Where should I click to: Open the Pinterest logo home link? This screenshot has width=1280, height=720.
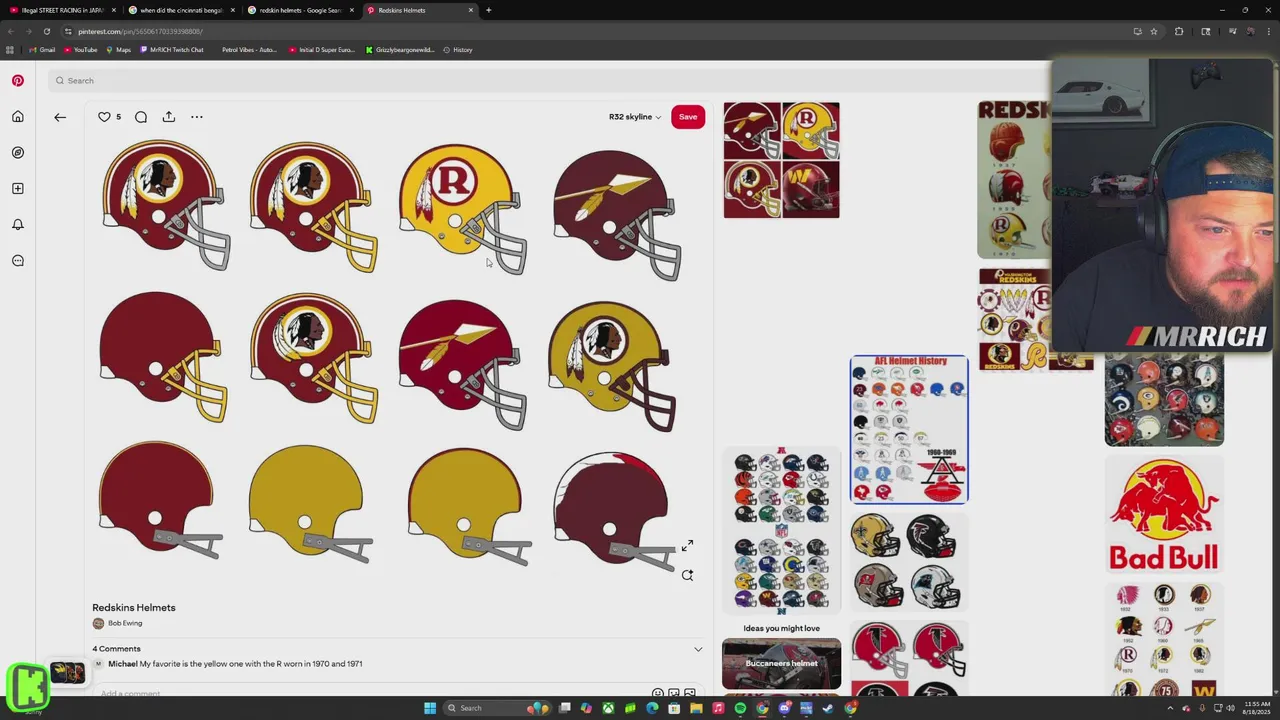pos(18,80)
